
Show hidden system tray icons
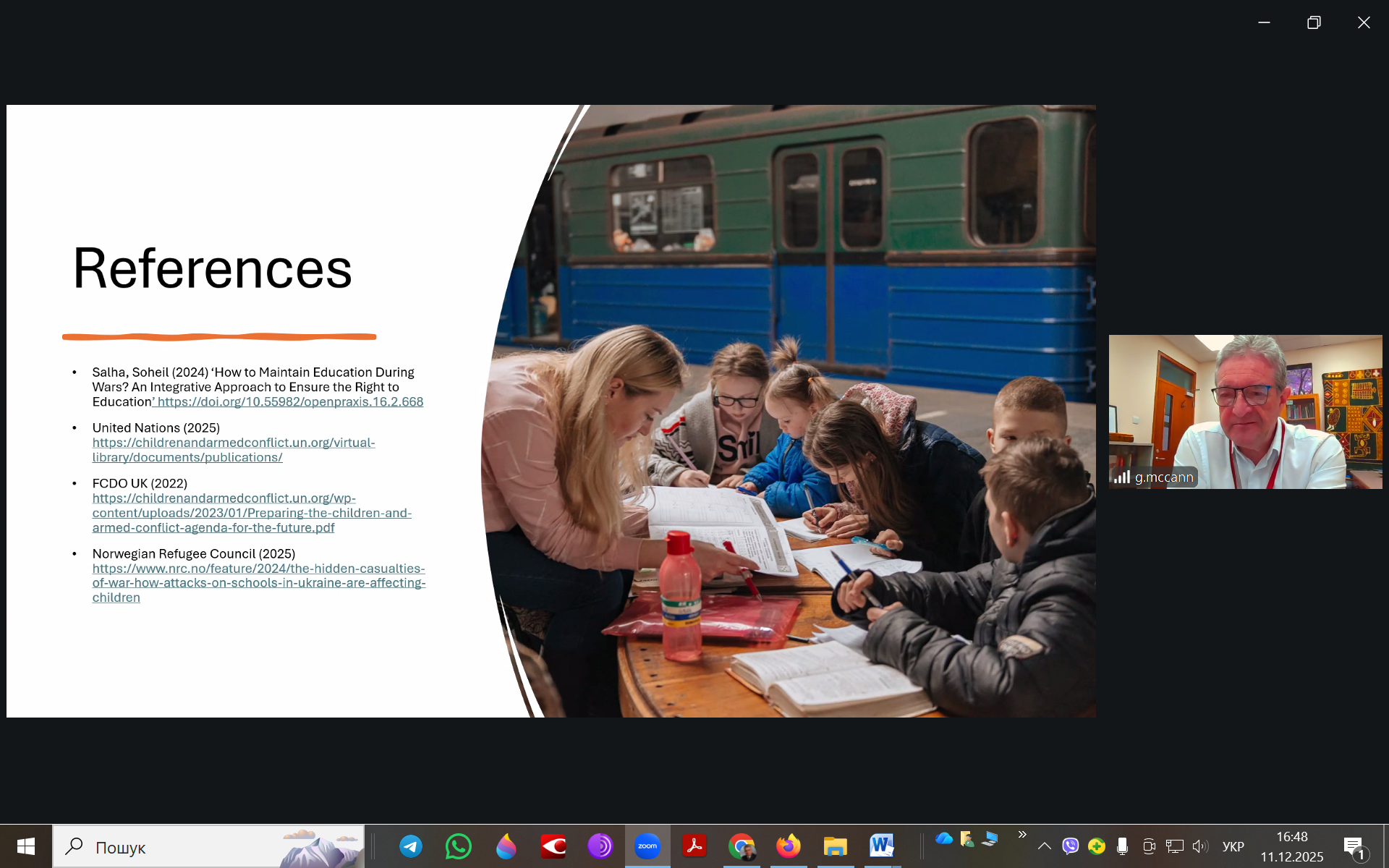1044,846
